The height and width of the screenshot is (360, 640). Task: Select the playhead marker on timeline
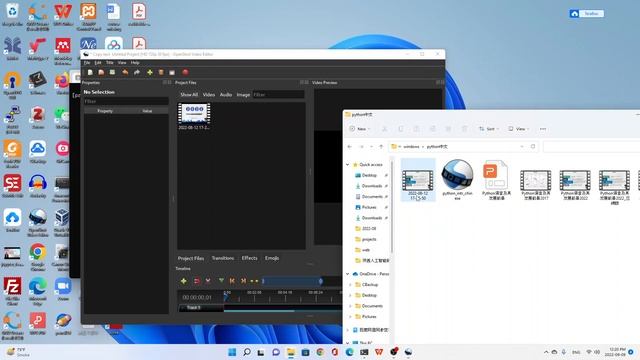click(x=226, y=296)
